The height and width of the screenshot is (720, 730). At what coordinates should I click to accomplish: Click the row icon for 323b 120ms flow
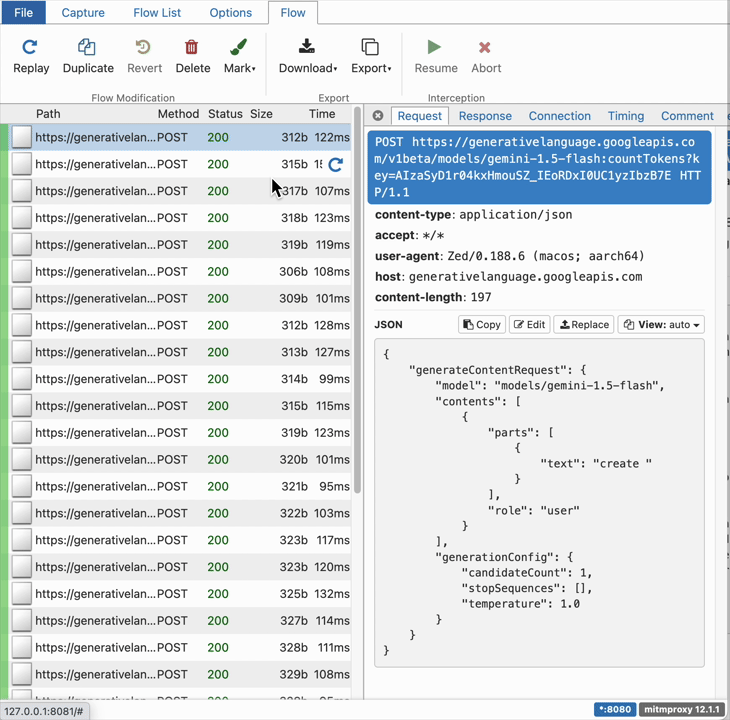coord(21,567)
